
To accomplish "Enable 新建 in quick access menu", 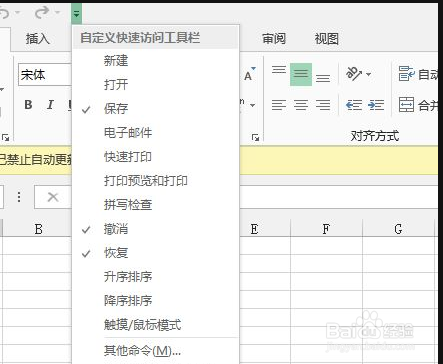I will click(156, 61).
